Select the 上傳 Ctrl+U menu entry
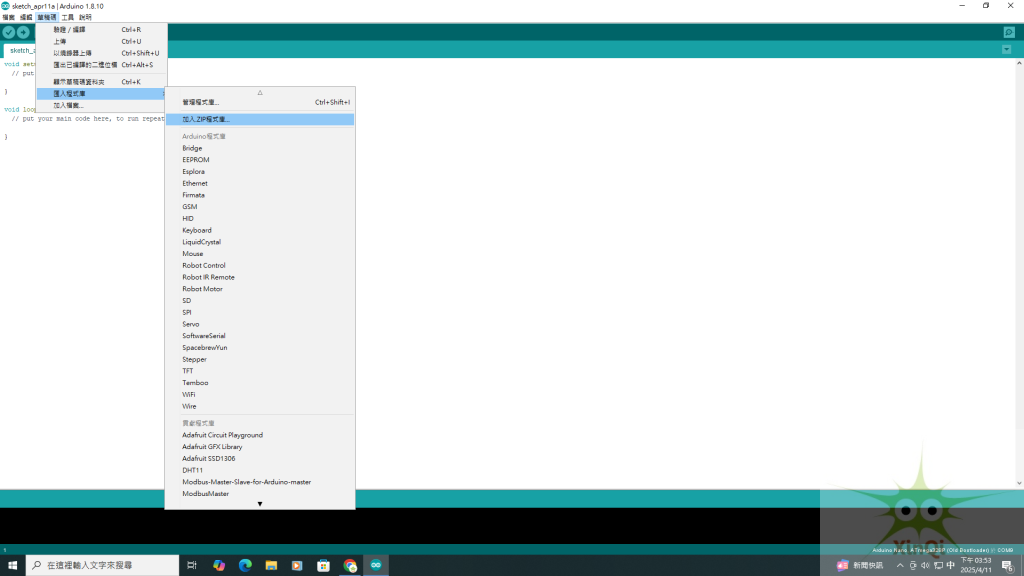 pos(101,41)
